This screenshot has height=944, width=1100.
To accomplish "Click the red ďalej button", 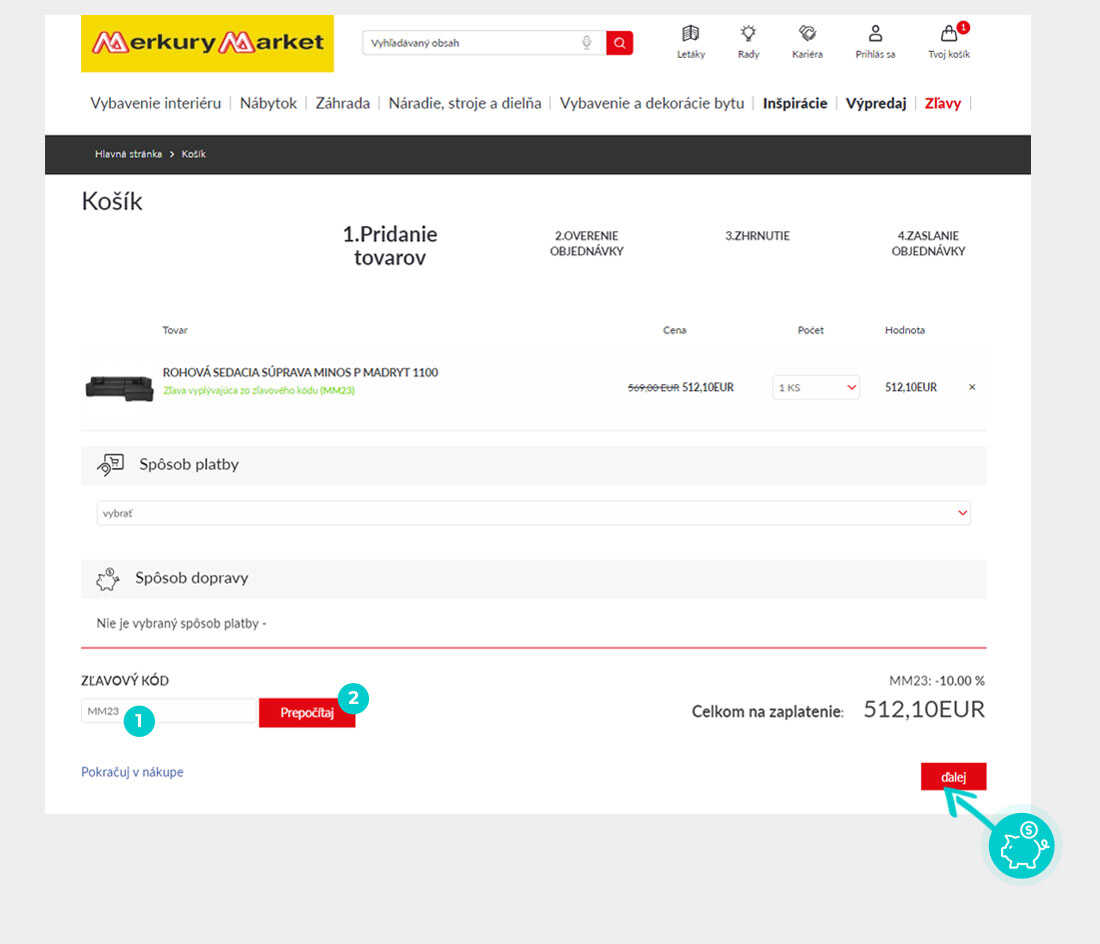I will (x=953, y=777).
